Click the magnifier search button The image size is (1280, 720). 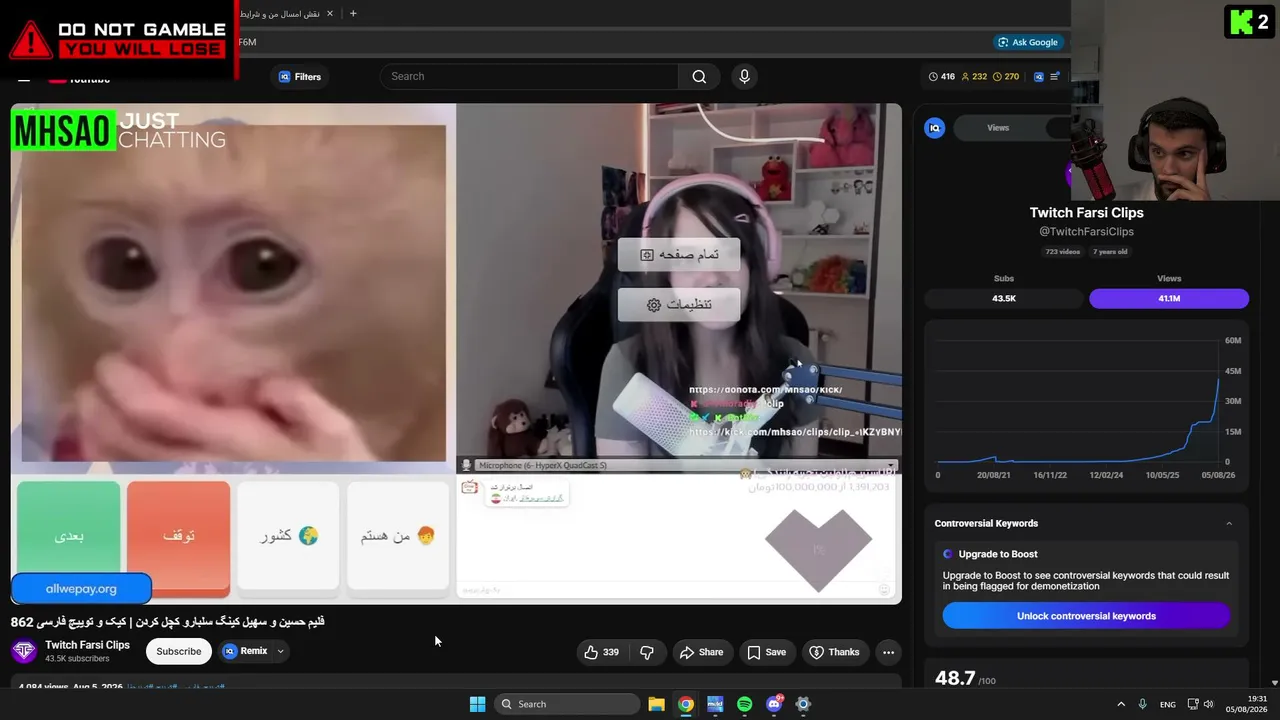[699, 77]
